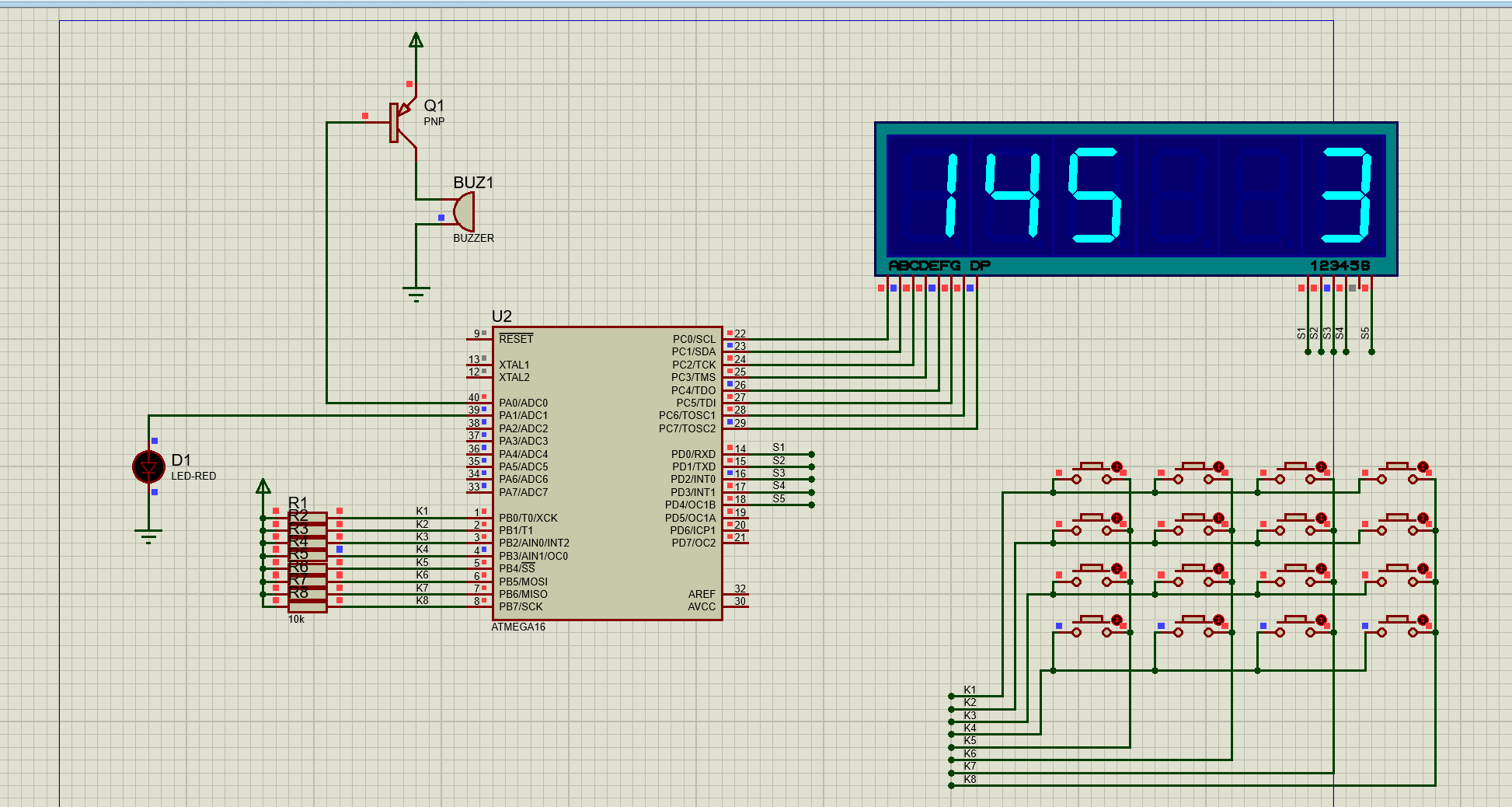Image resolution: width=1512 pixels, height=807 pixels.
Task: Click the K8 terminal below the keypad
Action: [951, 785]
